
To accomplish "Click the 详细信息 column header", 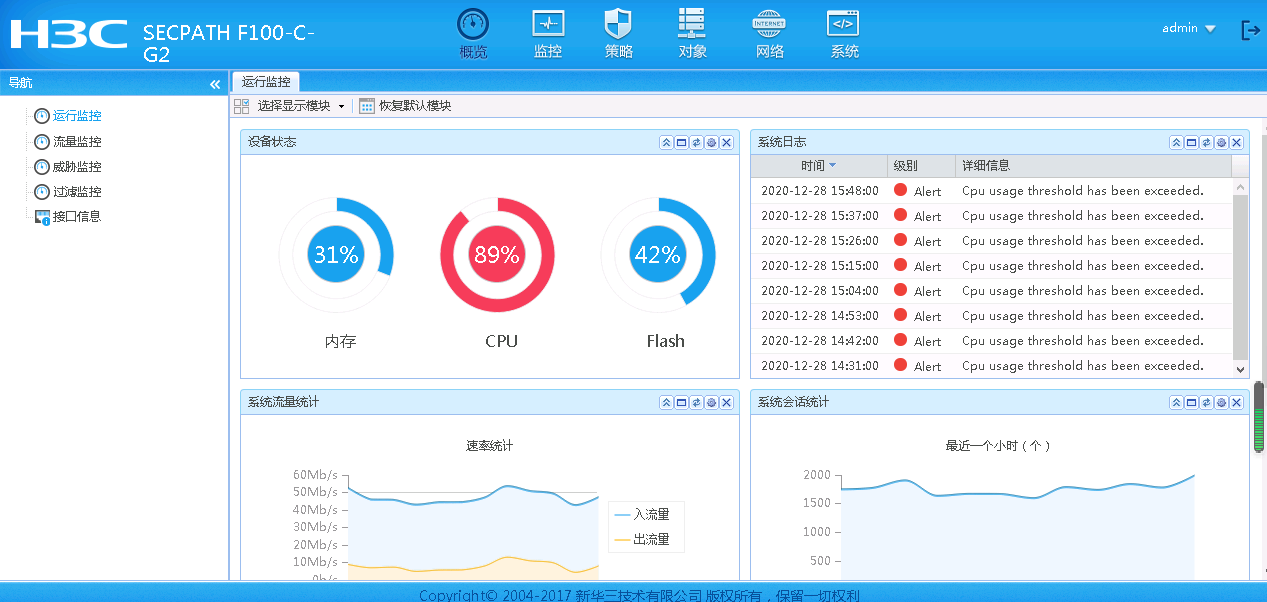I will (1093, 166).
